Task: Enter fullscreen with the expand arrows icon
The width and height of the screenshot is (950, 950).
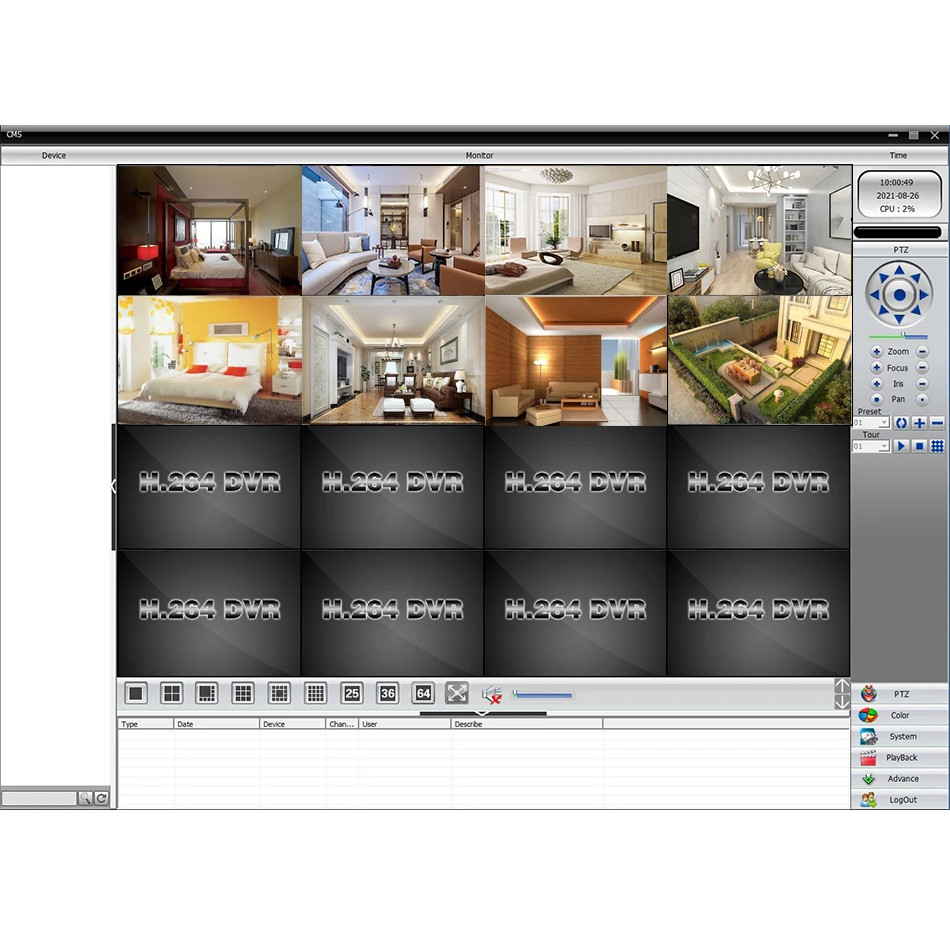Action: tap(457, 693)
